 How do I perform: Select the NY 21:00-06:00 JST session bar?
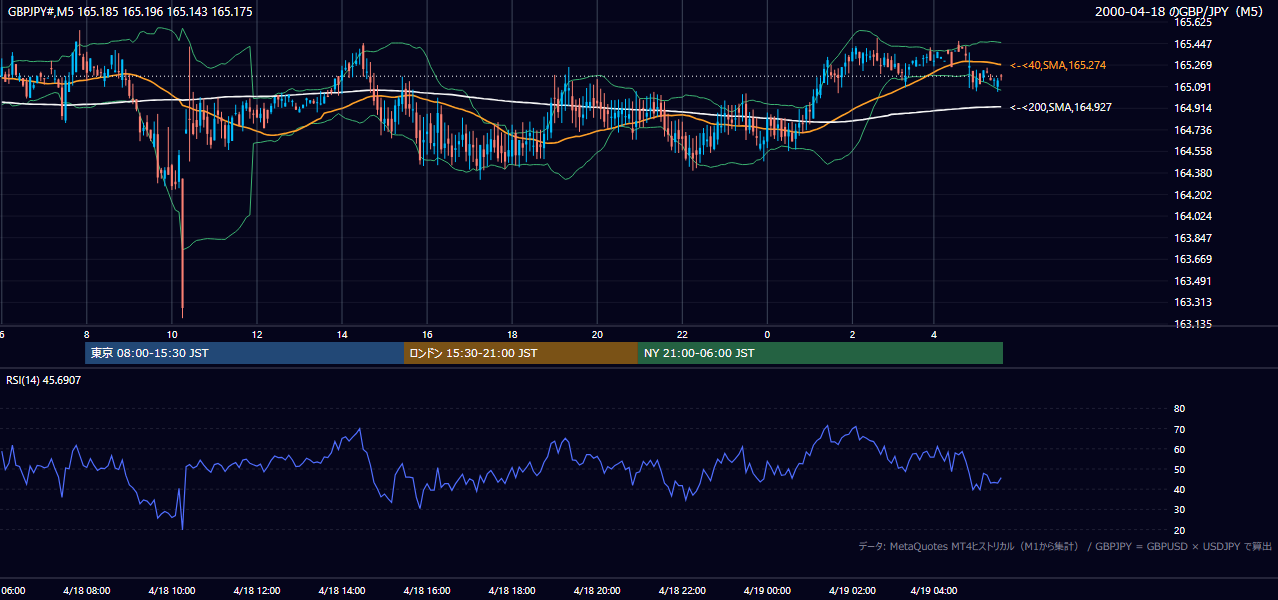click(820, 353)
